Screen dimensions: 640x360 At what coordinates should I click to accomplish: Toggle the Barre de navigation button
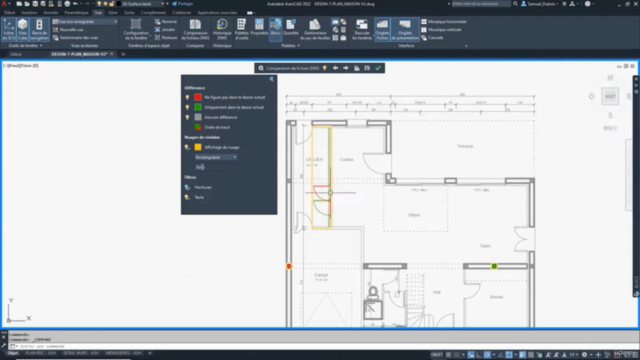tap(39, 30)
